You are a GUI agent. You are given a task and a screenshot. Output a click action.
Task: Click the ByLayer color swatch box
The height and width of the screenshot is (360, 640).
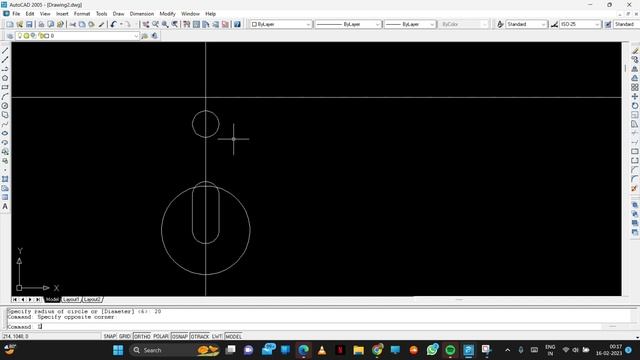pyautogui.click(x=254, y=24)
